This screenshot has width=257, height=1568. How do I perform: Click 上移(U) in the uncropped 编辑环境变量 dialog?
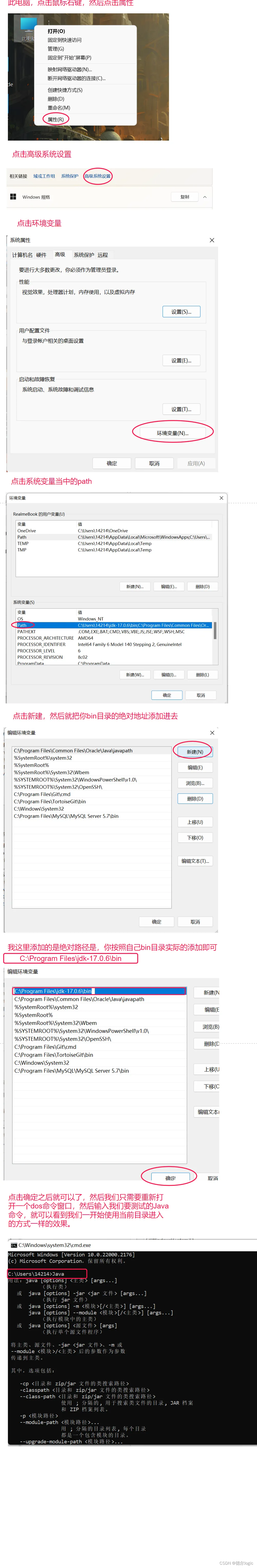pos(195,822)
